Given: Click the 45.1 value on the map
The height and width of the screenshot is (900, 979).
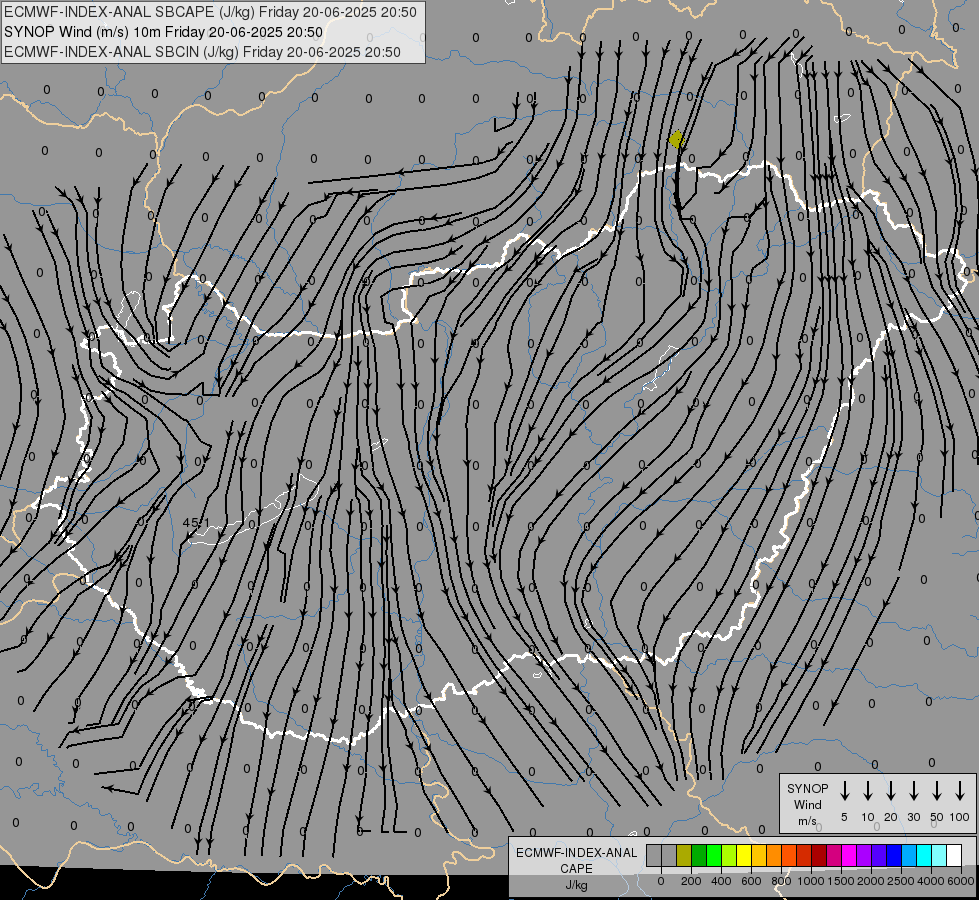Looking at the screenshot, I should (196, 522).
